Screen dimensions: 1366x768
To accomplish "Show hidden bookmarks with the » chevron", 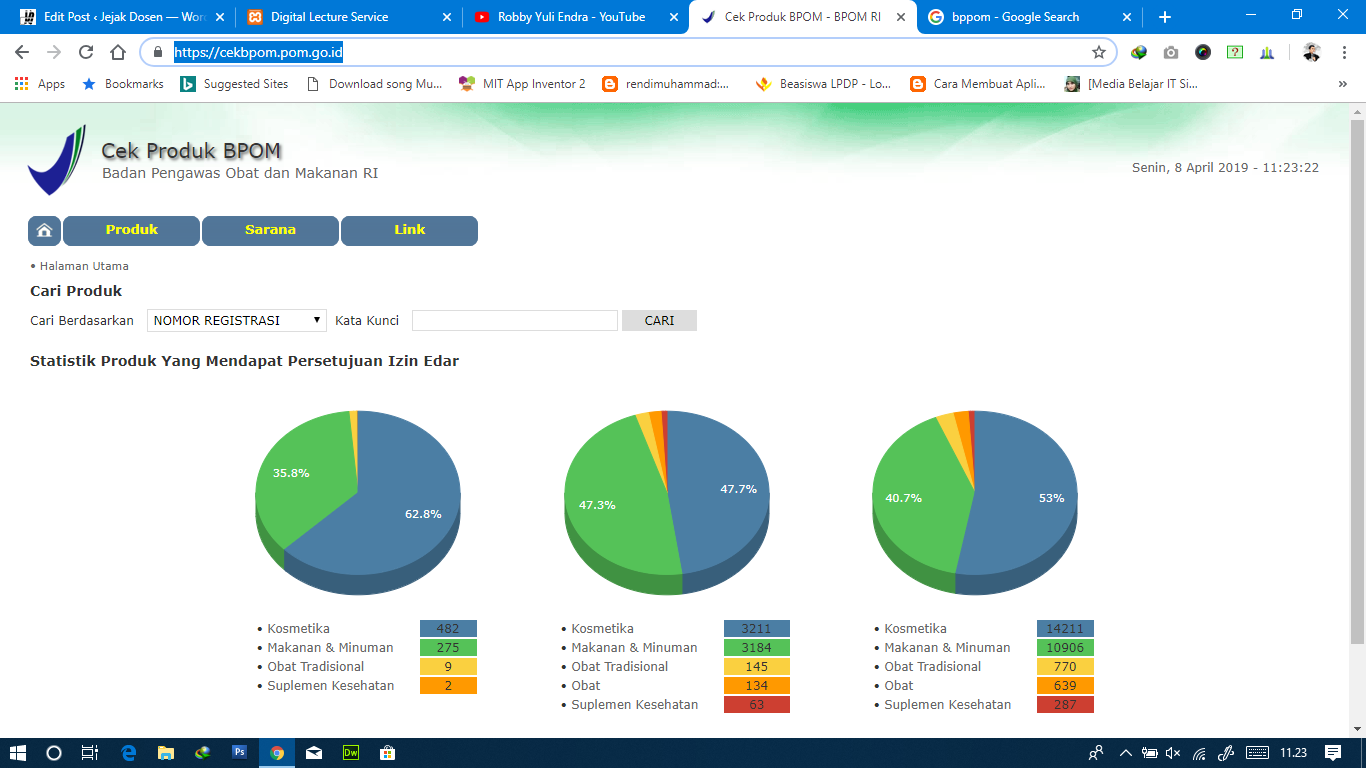I will pyautogui.click(x=1342, y=84).
